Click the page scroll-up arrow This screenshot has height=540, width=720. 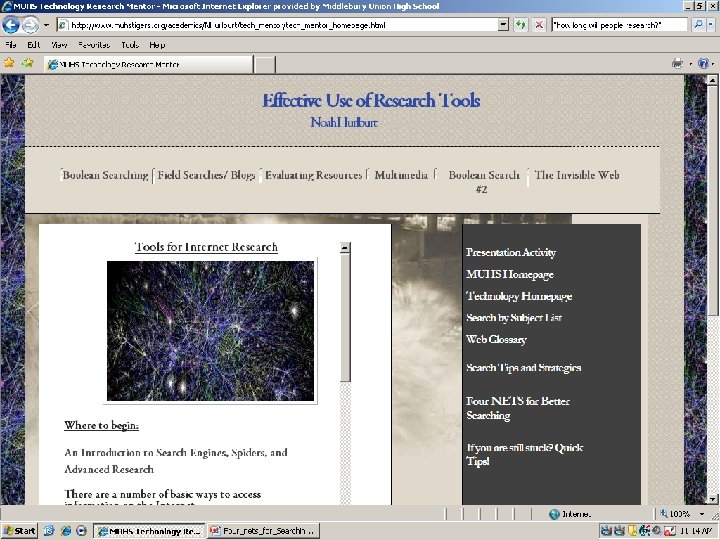coord(712,80)
